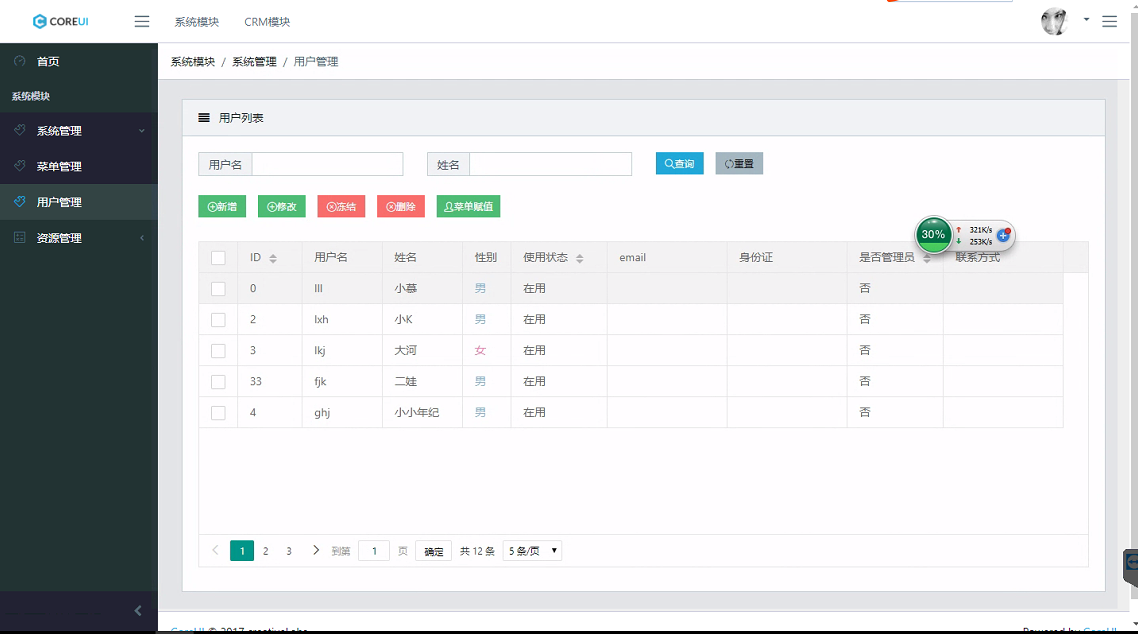
Task: Click the 用户名 search input field
Action: 327,164
